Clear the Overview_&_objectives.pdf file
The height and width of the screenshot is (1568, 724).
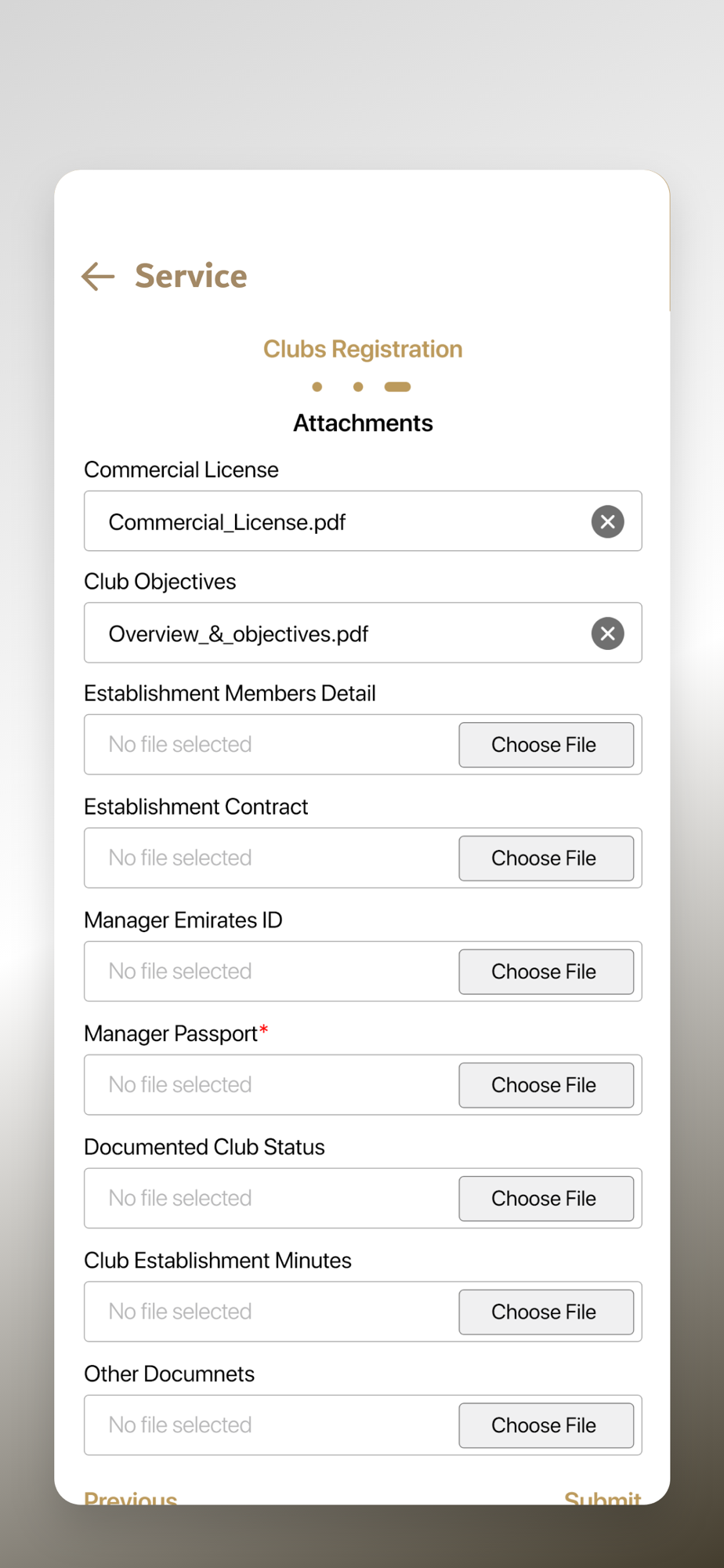tap(607, 633)
